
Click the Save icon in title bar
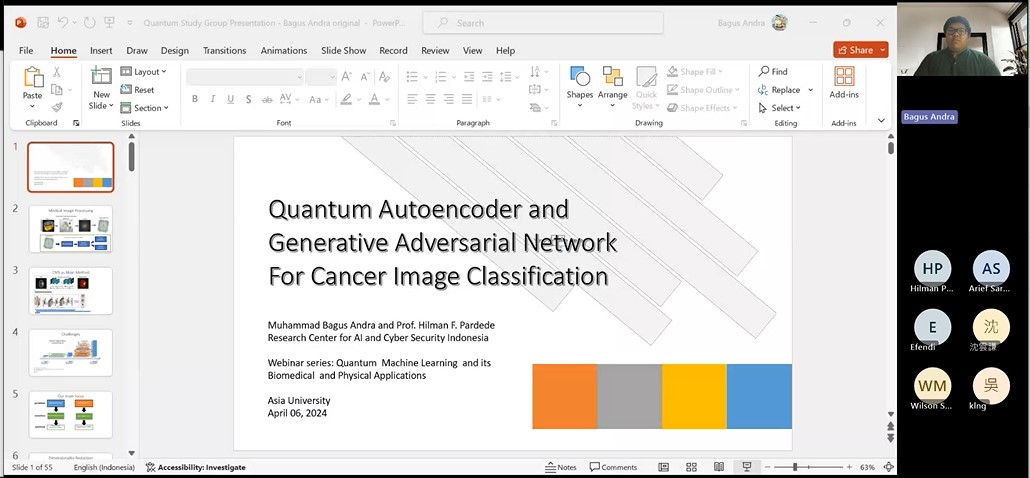point(43,22)
